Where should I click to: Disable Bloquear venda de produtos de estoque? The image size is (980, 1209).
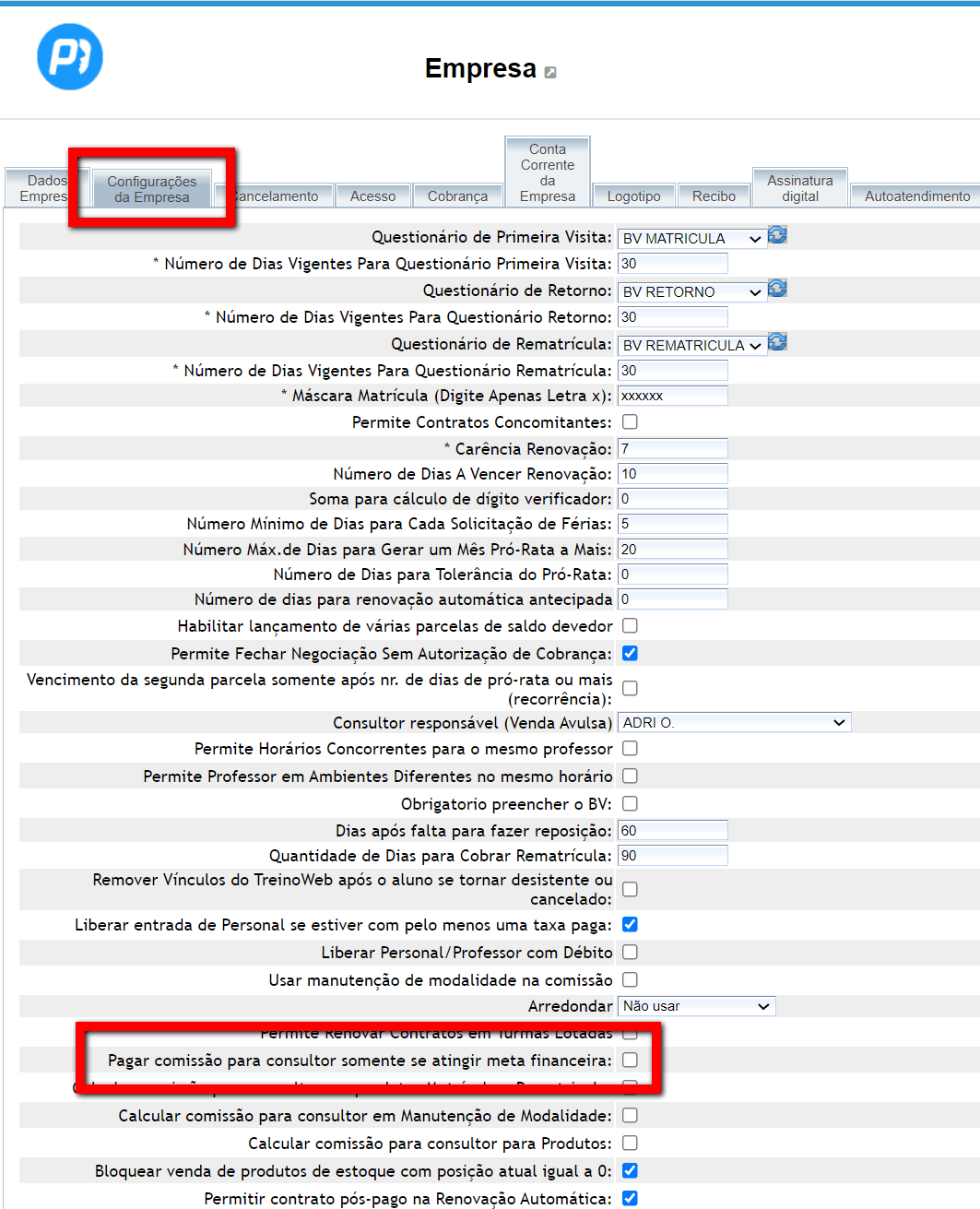click(x=630, y=1171)
